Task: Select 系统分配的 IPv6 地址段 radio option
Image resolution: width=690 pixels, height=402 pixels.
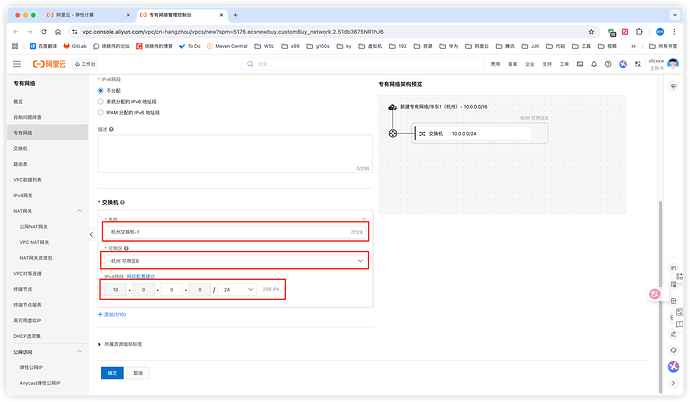Action: point(101,102)
